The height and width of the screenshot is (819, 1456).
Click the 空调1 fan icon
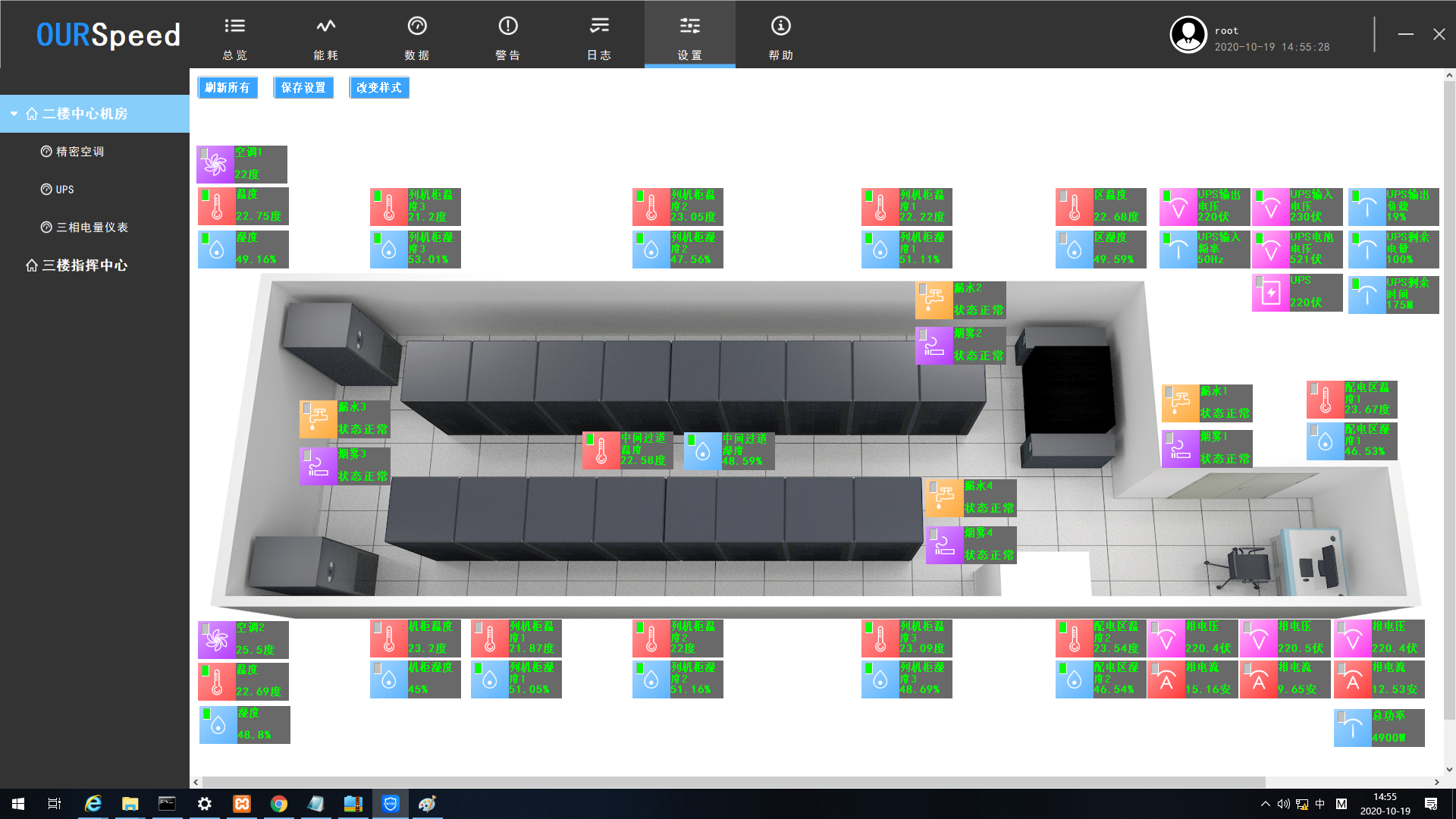point(215,165)
